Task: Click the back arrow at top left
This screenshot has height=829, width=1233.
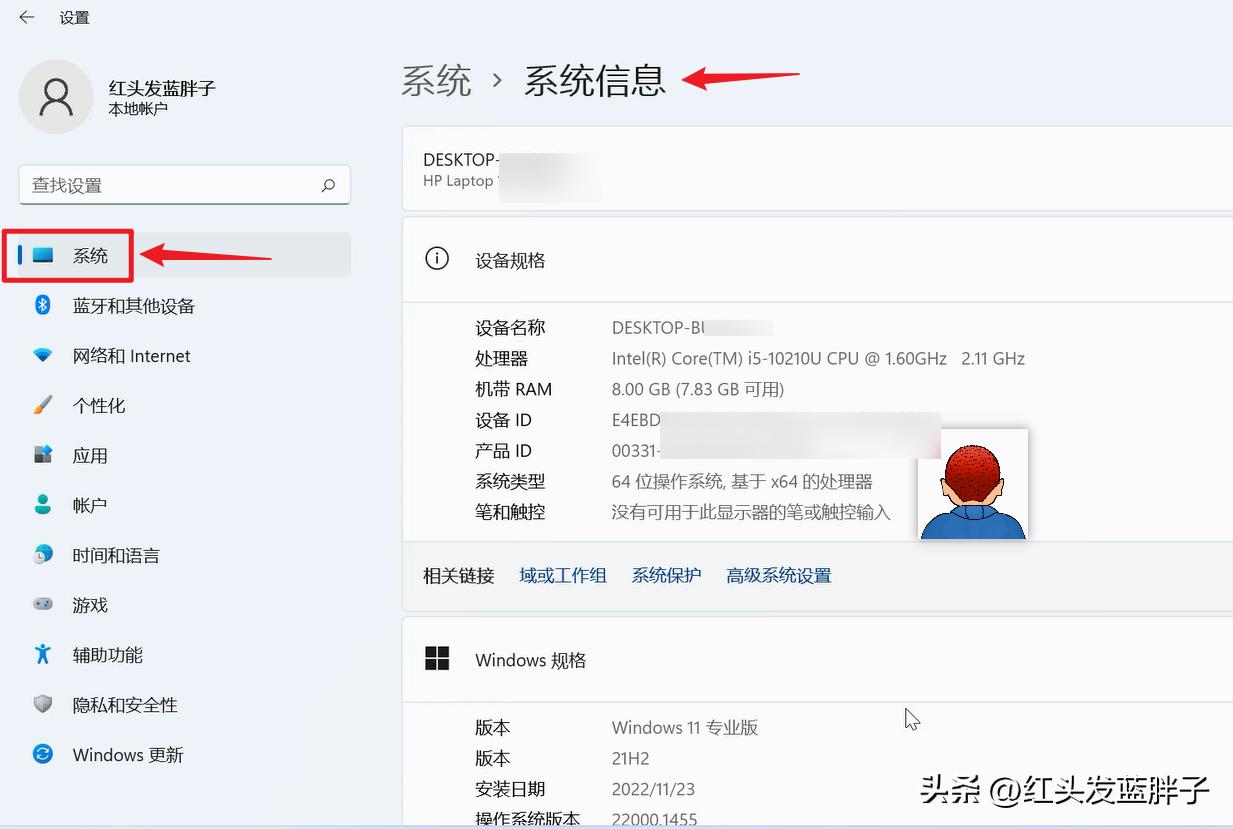Action: click(24, 17)
